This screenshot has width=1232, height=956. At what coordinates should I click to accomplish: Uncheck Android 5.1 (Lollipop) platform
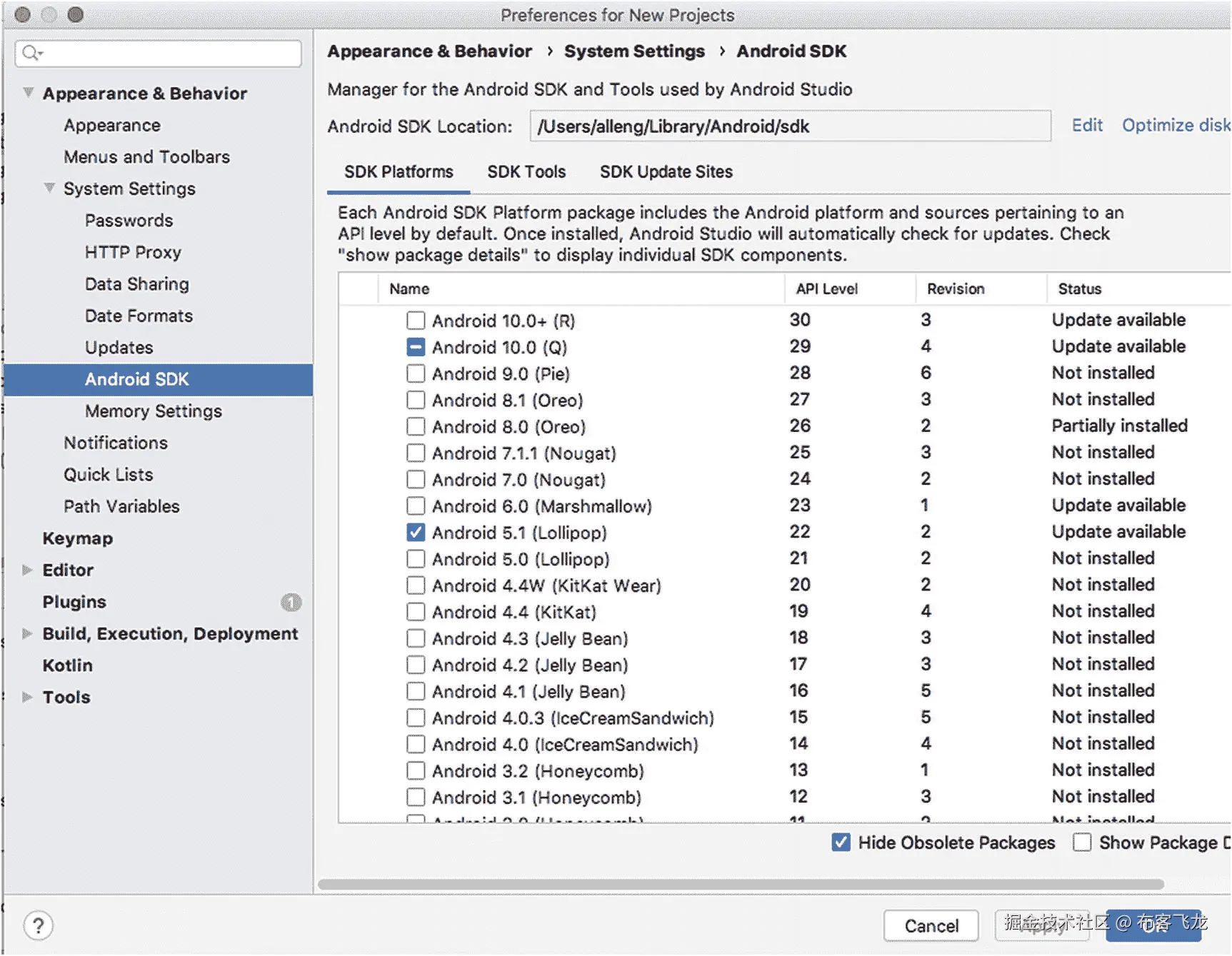(416, 533)
